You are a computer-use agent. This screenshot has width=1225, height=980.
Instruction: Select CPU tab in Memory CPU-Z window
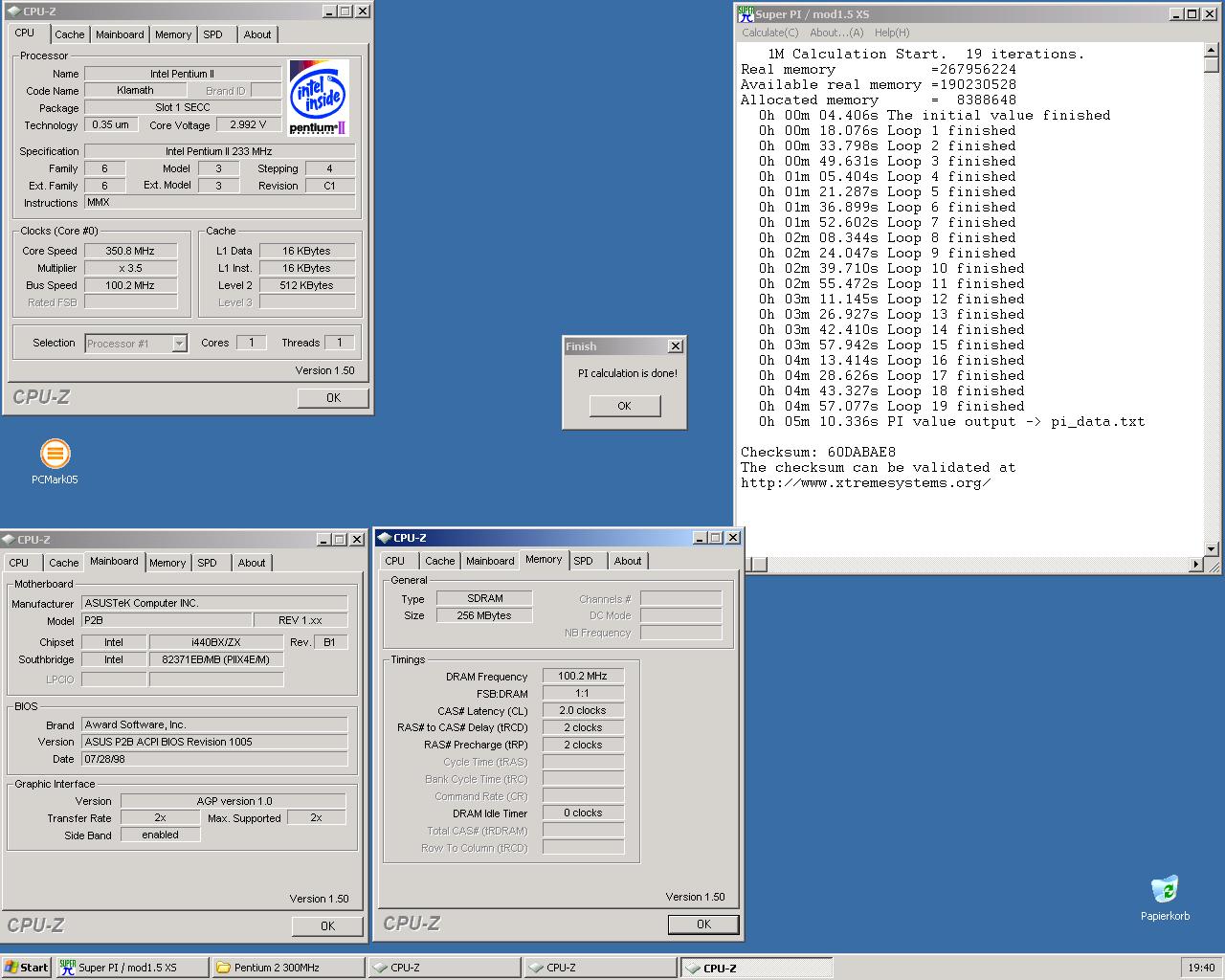395,561
